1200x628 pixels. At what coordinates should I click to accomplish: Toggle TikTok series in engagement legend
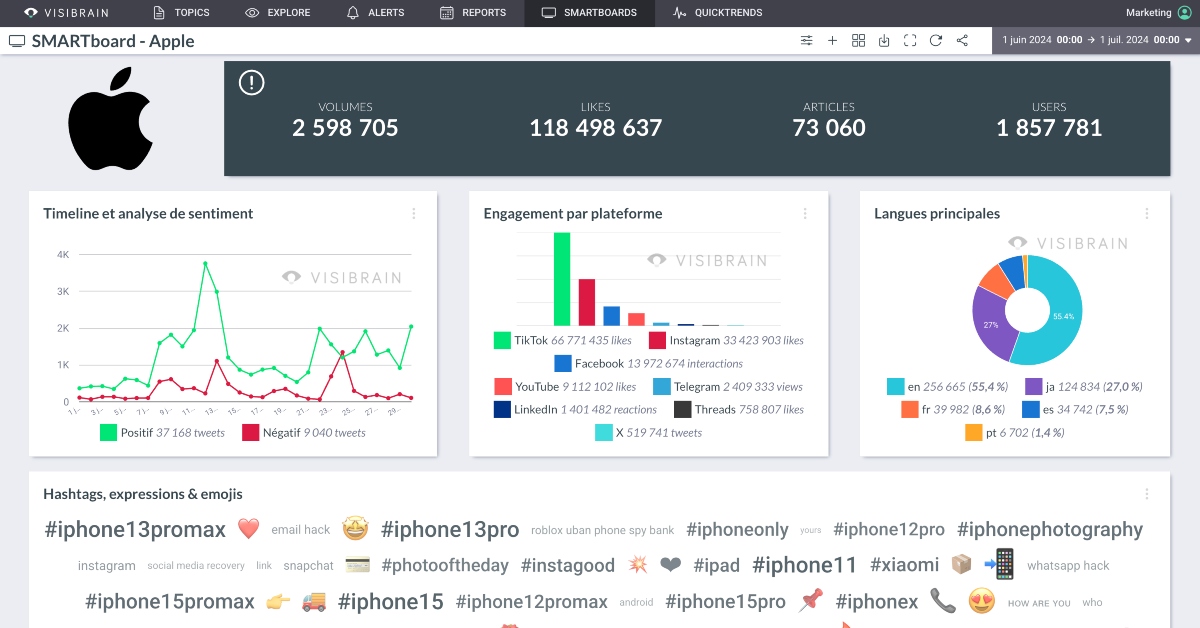tap(503, 341)
